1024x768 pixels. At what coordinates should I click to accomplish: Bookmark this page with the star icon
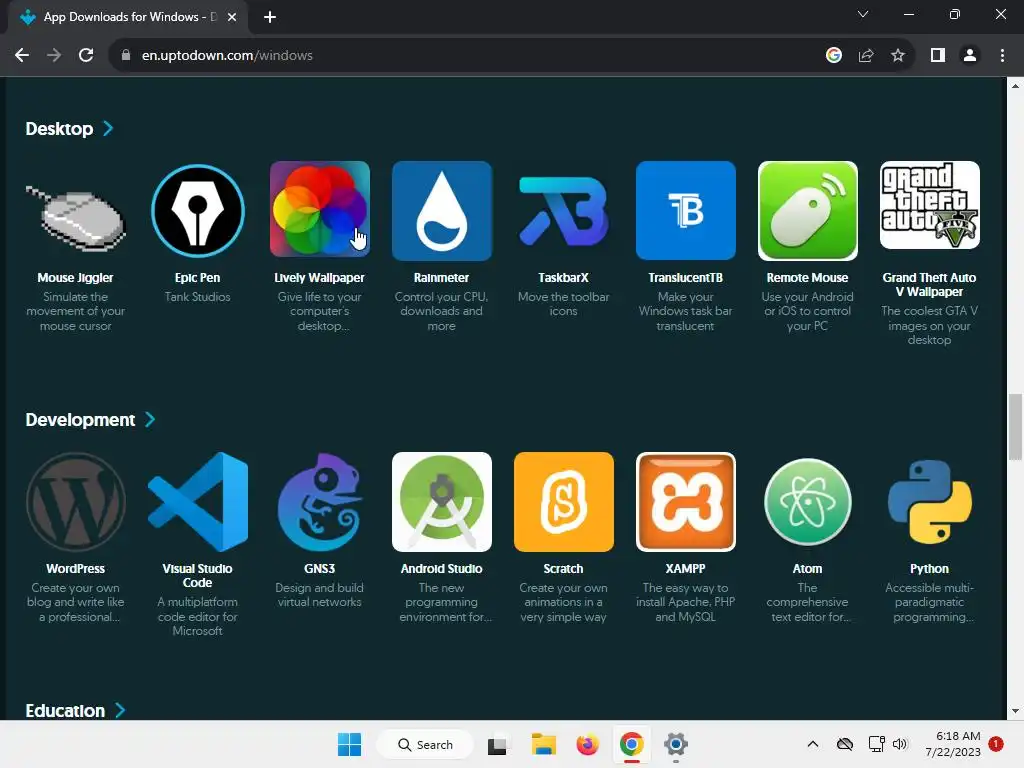898,56
